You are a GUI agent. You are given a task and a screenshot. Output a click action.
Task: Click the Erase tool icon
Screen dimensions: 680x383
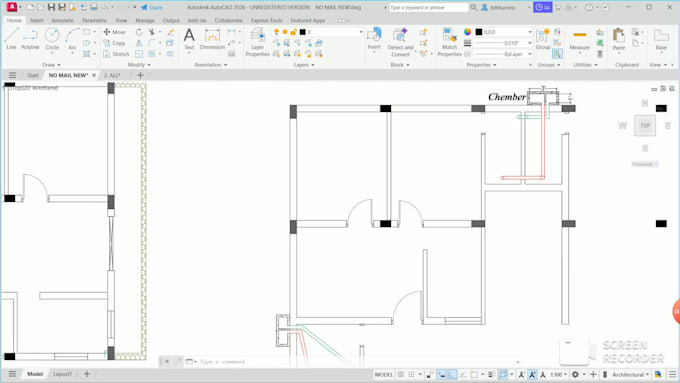tap(170, 32)
